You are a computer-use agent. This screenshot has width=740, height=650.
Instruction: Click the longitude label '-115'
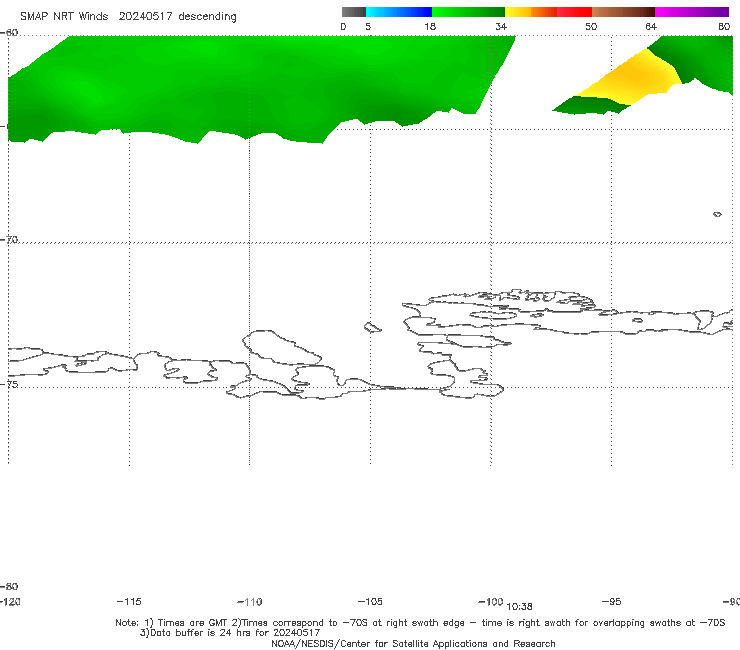point(129,601)
